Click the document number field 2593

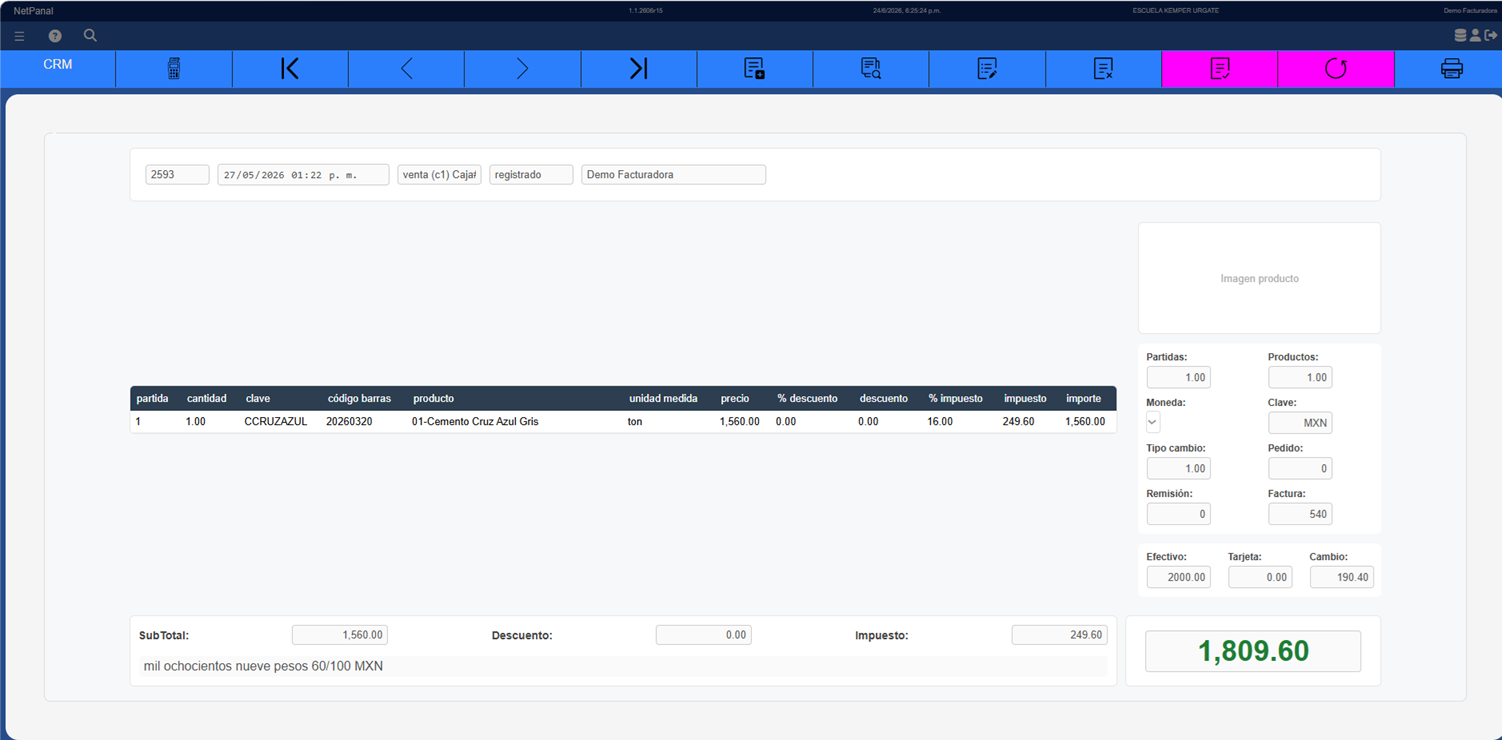point(177,175)
